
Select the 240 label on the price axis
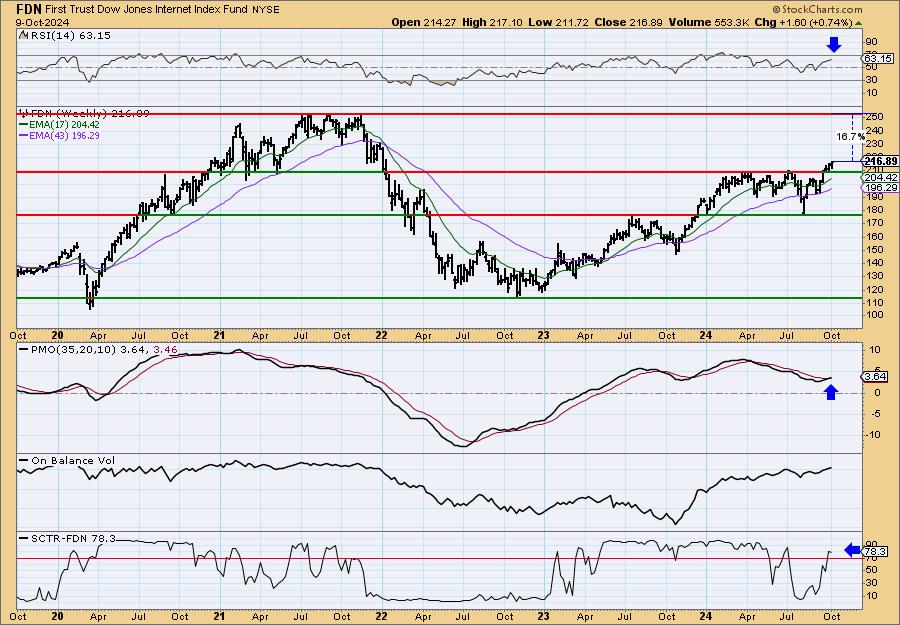875,130
